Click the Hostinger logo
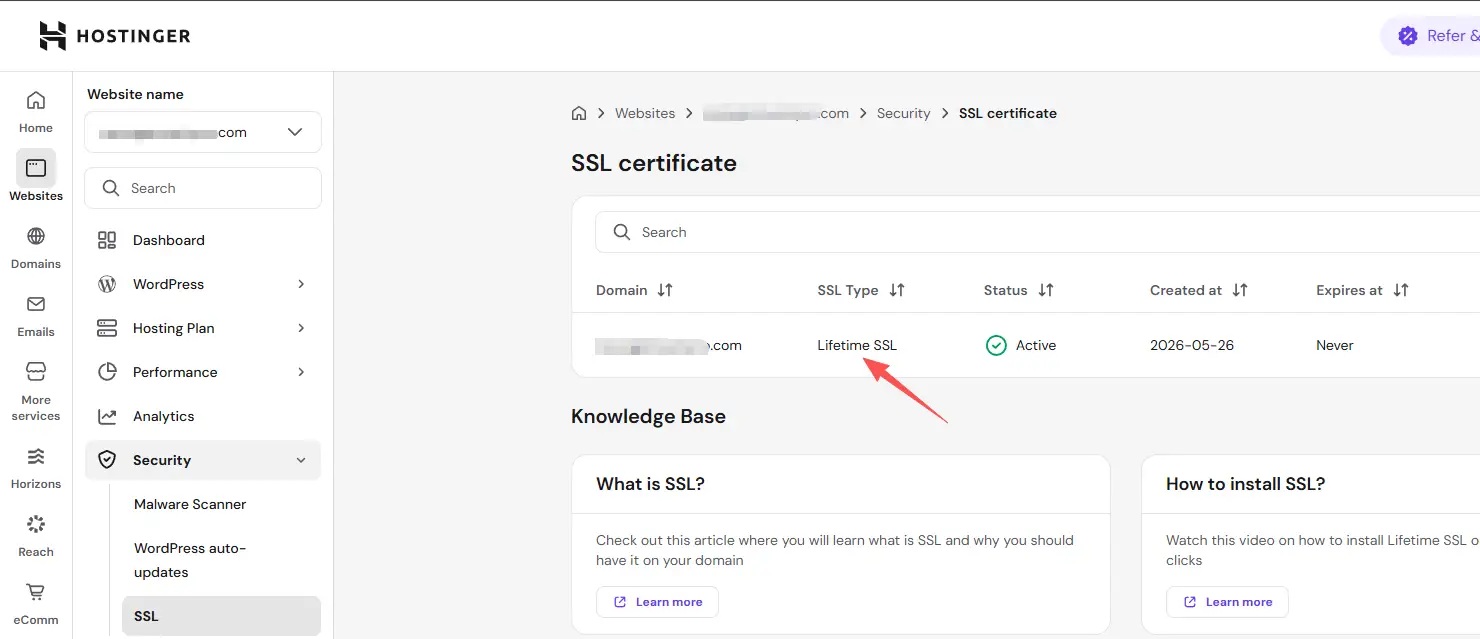This screenshot has height=639, width=1480. pyautogui.click(x=115, y=36)
